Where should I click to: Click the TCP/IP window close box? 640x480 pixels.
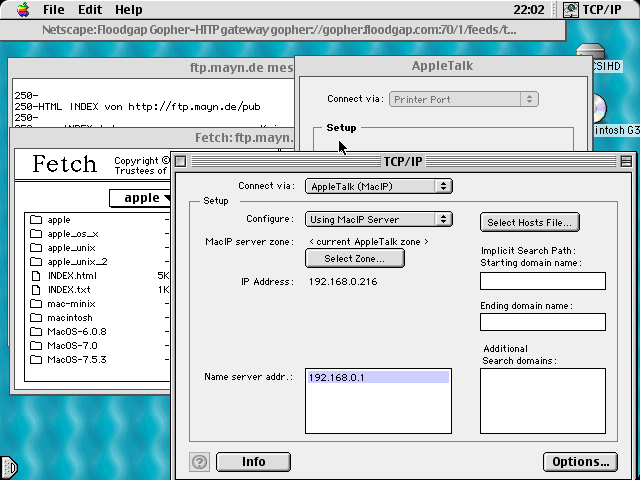click(181, 162)
